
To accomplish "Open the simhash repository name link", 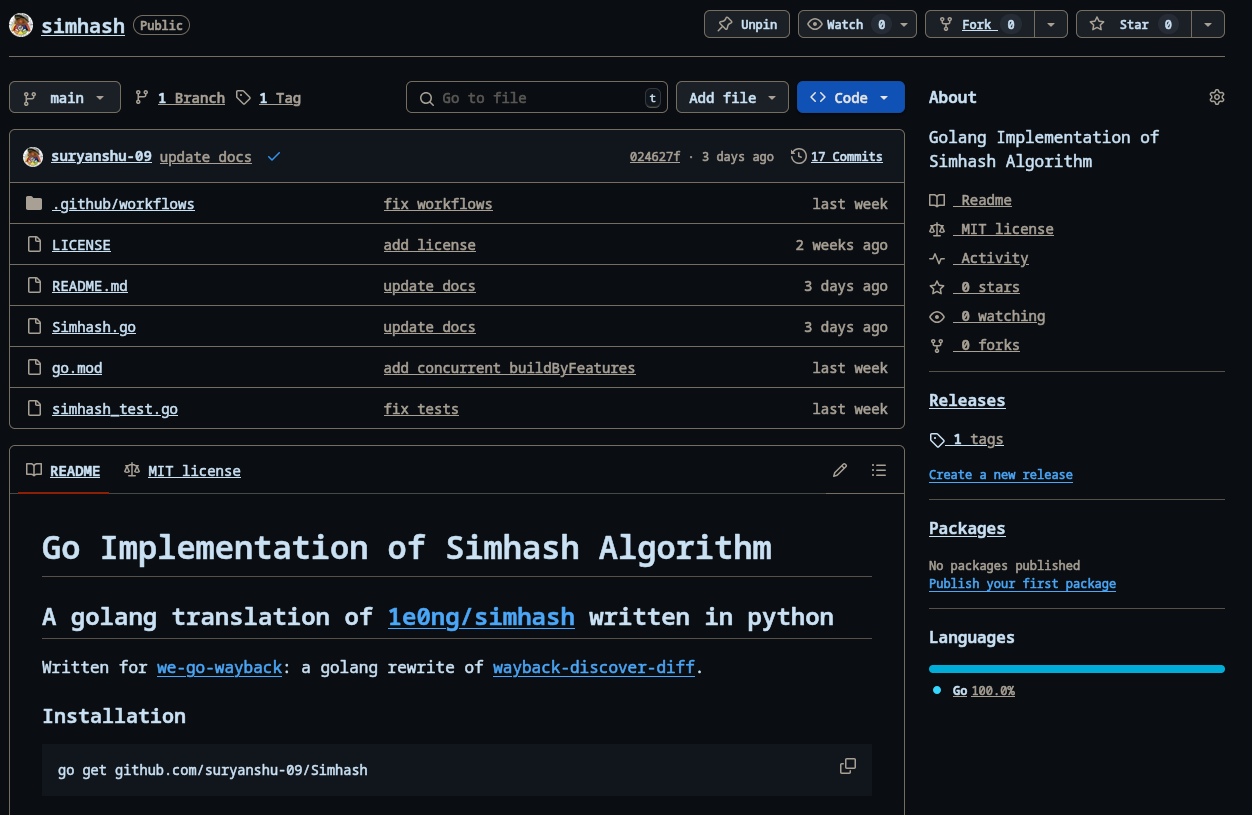I will click(83, 26).
